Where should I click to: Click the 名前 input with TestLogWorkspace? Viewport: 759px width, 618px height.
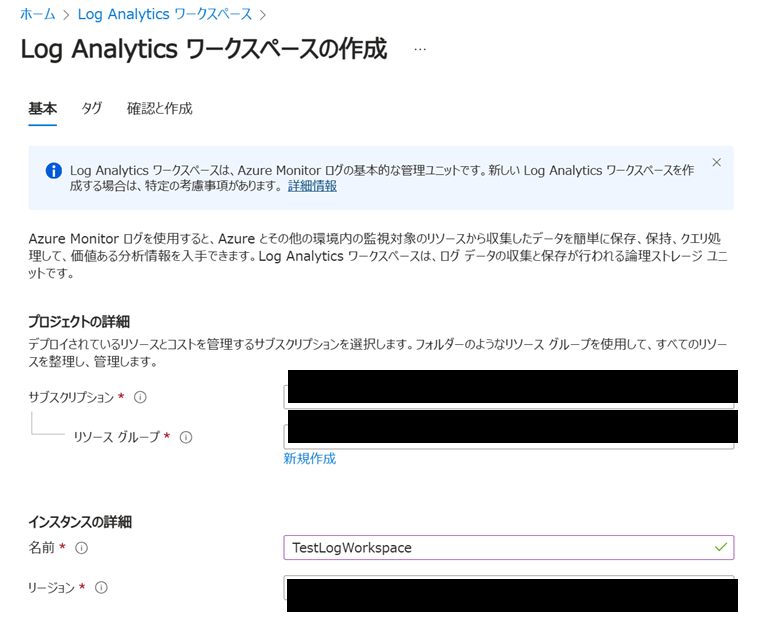(509, 547)
